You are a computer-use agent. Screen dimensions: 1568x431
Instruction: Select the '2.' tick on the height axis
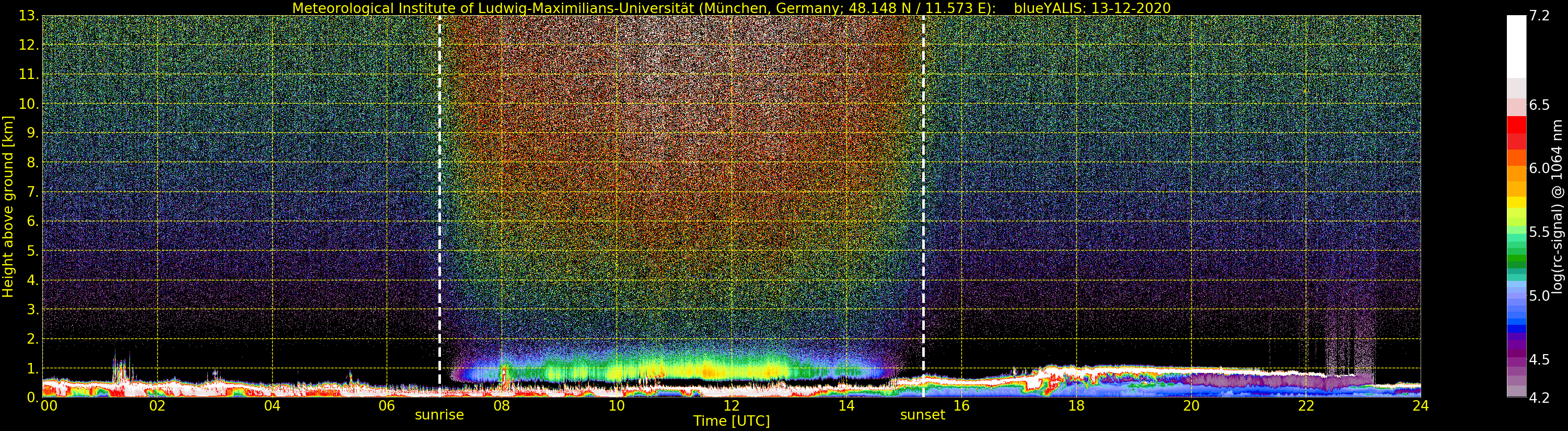pos(32,339)
